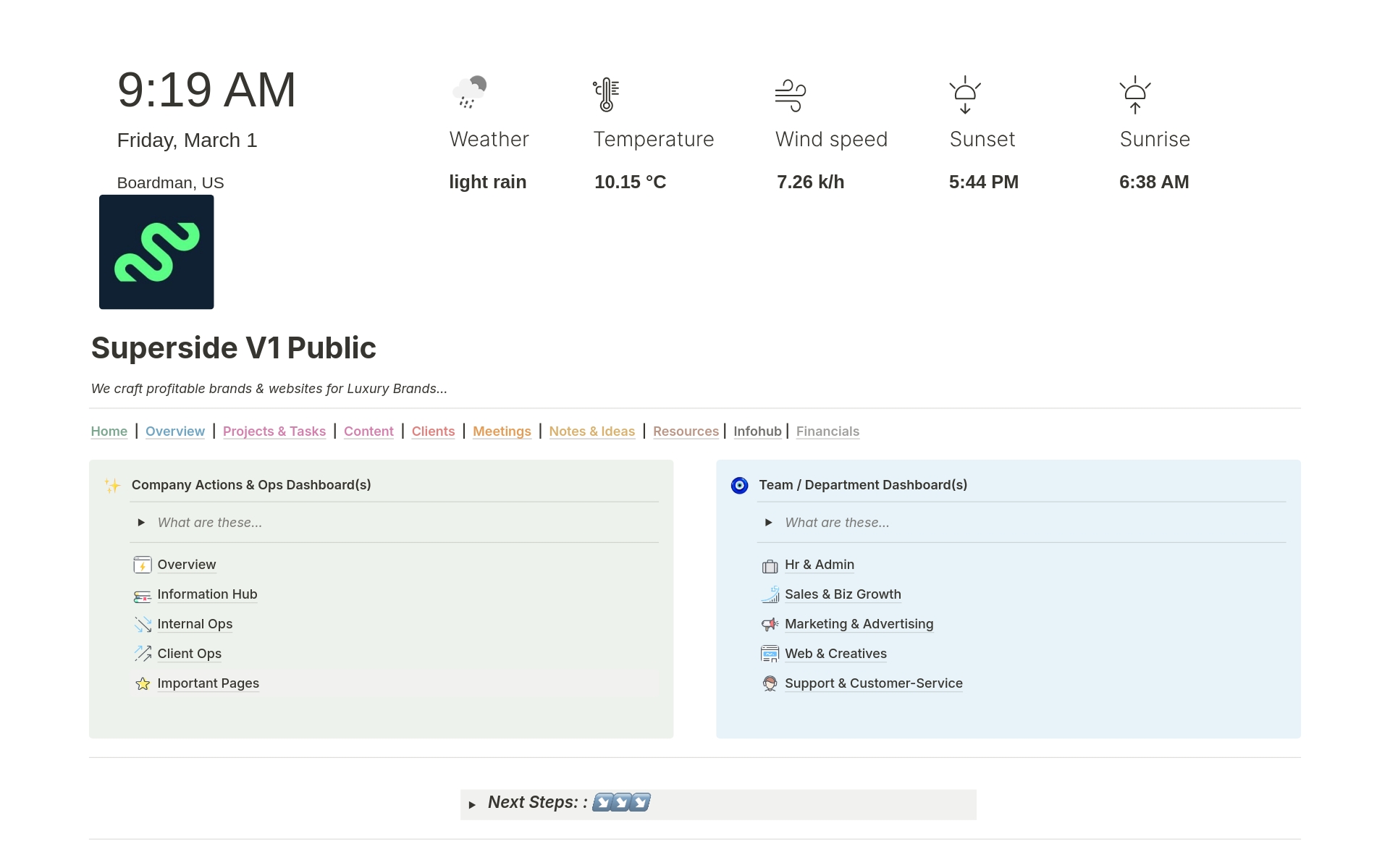Open the Information Hub page

tap(207, 594)
